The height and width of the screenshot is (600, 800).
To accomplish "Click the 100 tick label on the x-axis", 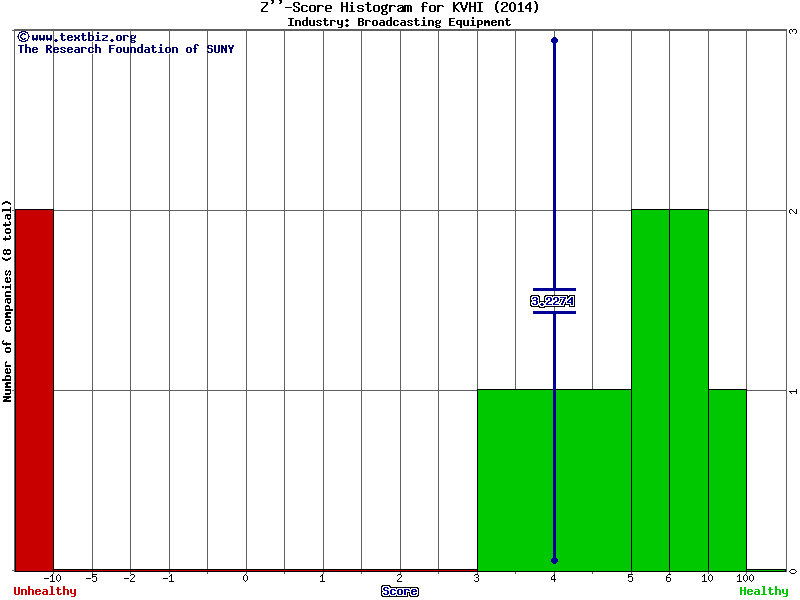I will pos(746,578).
